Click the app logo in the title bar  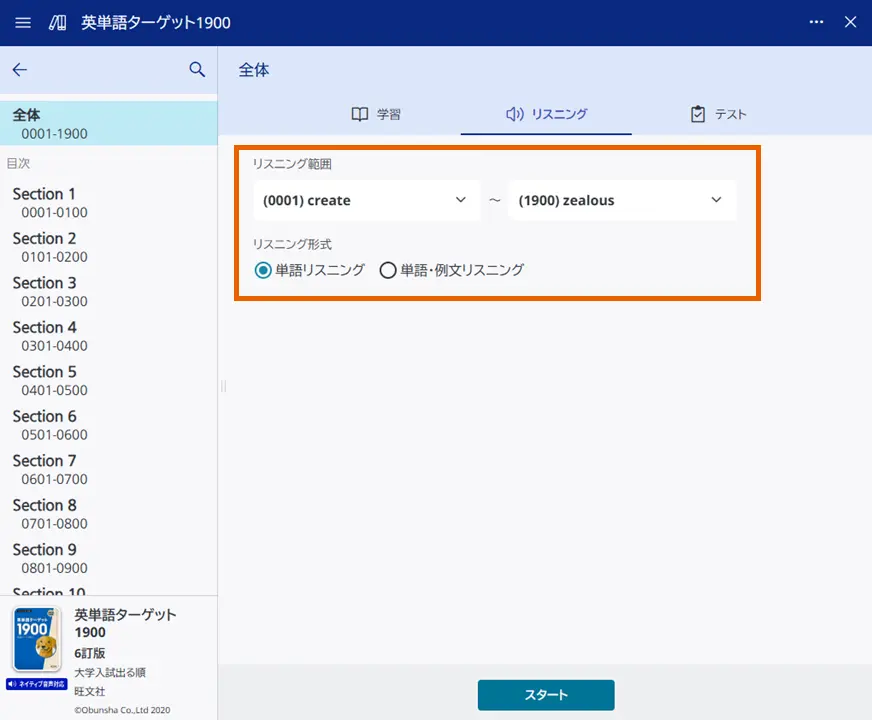[57, 22]
